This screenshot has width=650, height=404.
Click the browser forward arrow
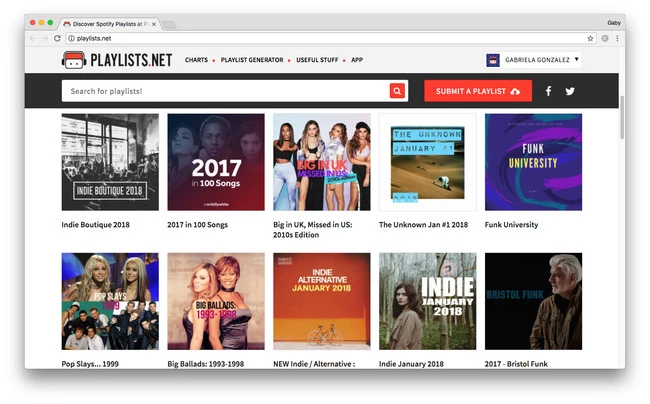click(x=44, y=38)
